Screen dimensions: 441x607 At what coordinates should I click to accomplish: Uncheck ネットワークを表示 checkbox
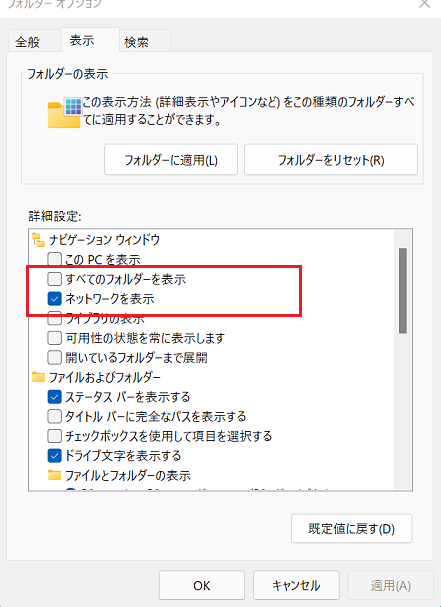click(x=54, y=298)
